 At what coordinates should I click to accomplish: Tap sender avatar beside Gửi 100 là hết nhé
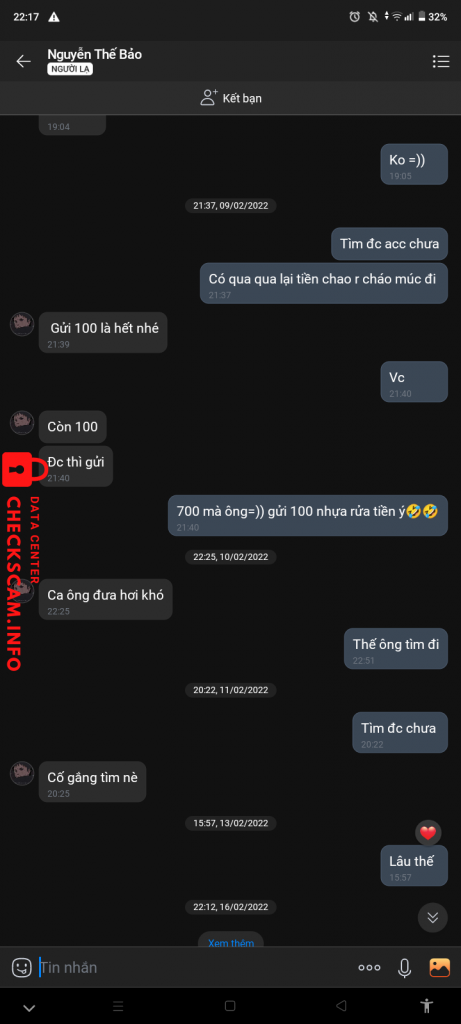(22, 324)
